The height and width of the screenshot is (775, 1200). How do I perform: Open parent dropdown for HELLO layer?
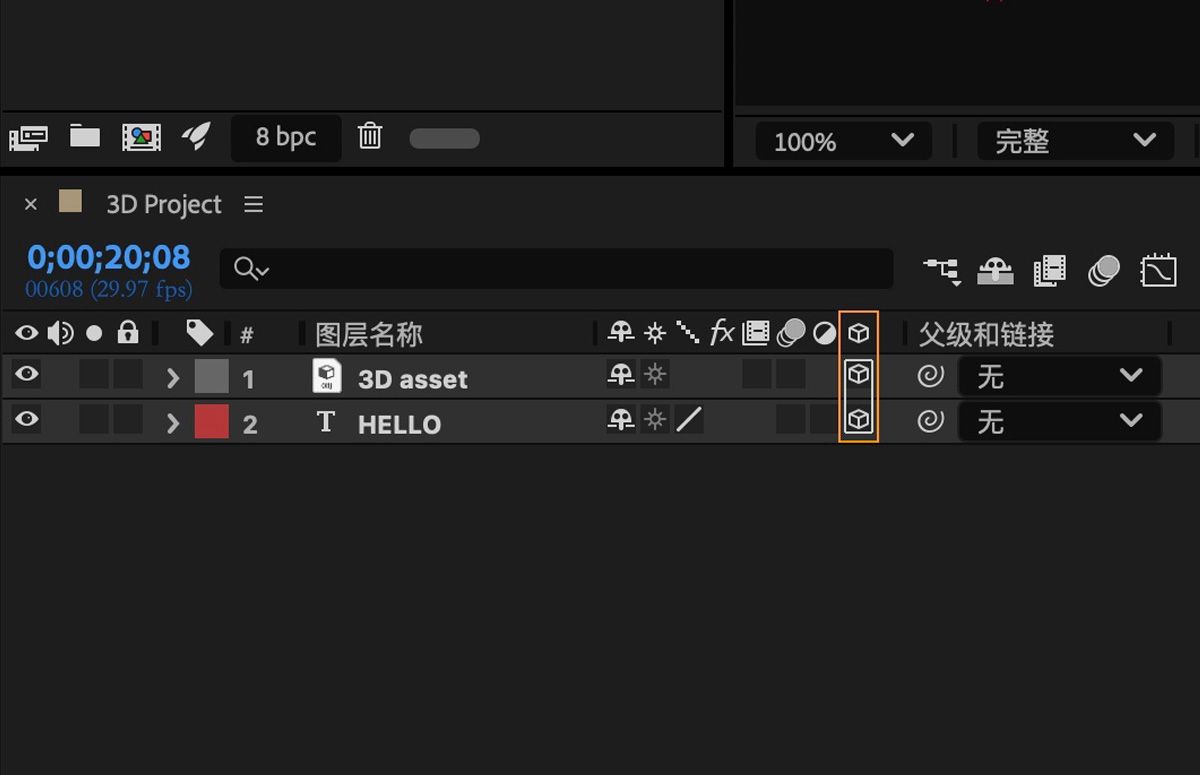[1059, 422]
